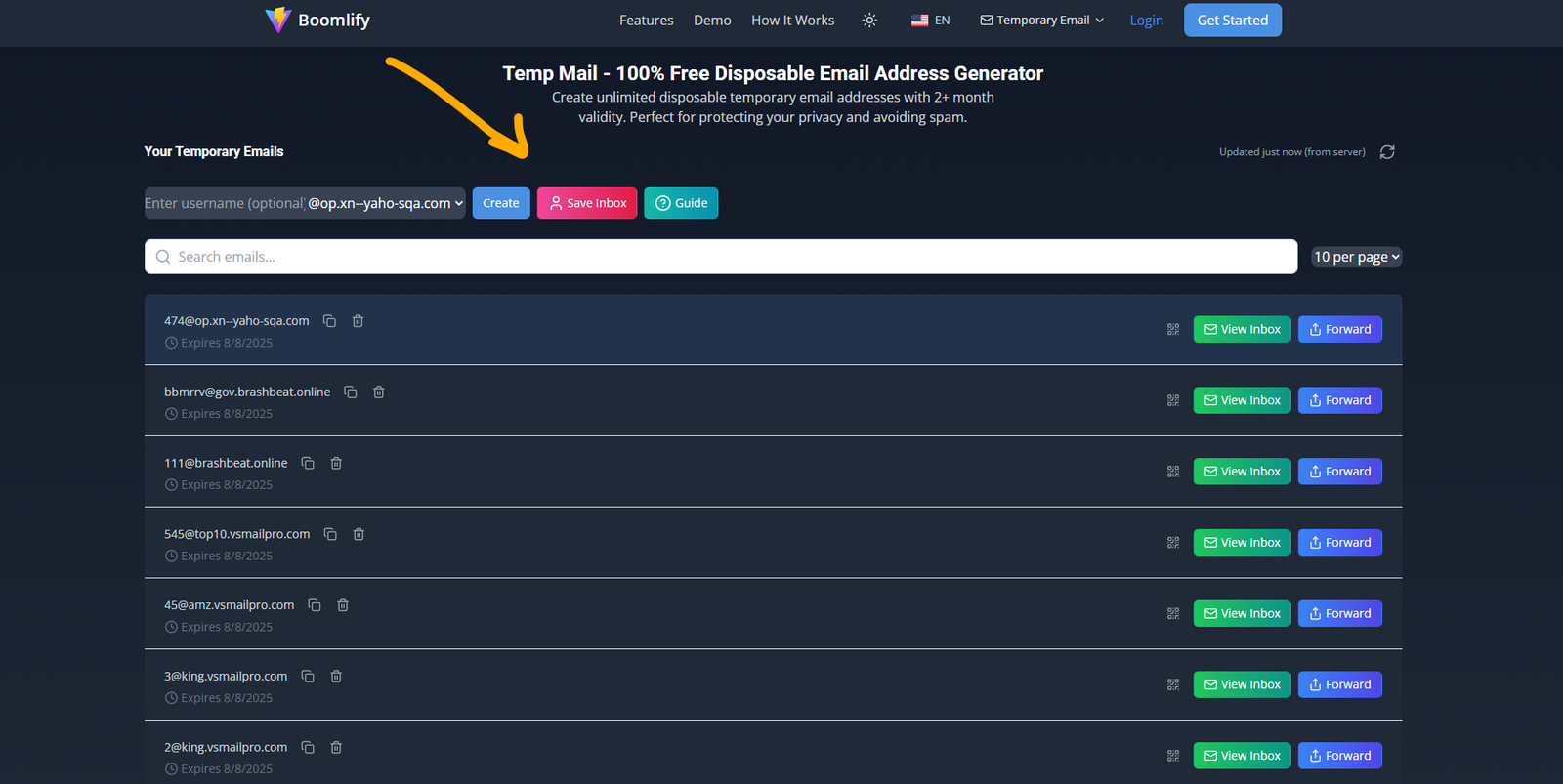
Task: Copy the 111@brashbeat.online address
Action: [308, 463]
